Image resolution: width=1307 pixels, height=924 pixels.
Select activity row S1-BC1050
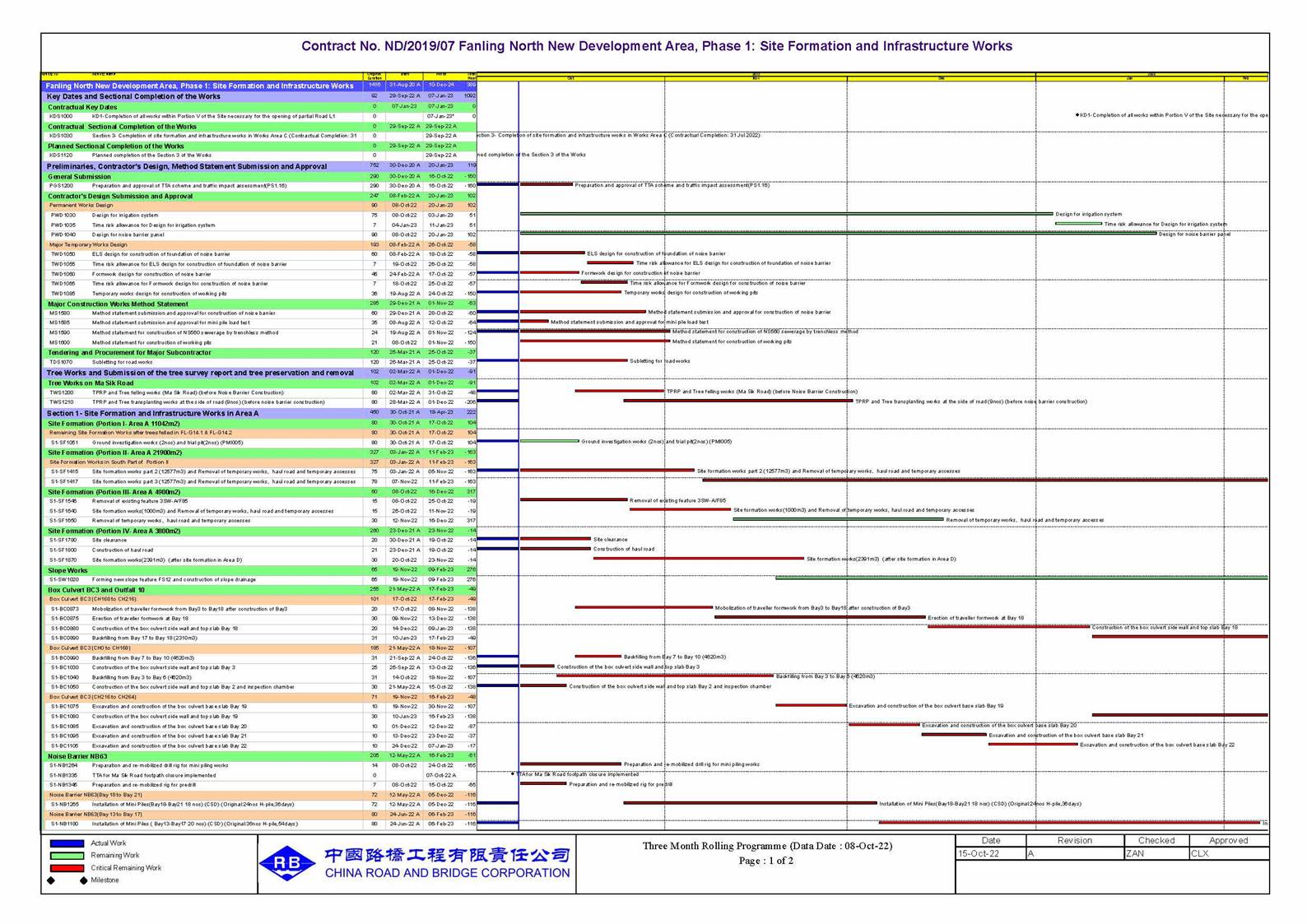click(x=259, y=687)
